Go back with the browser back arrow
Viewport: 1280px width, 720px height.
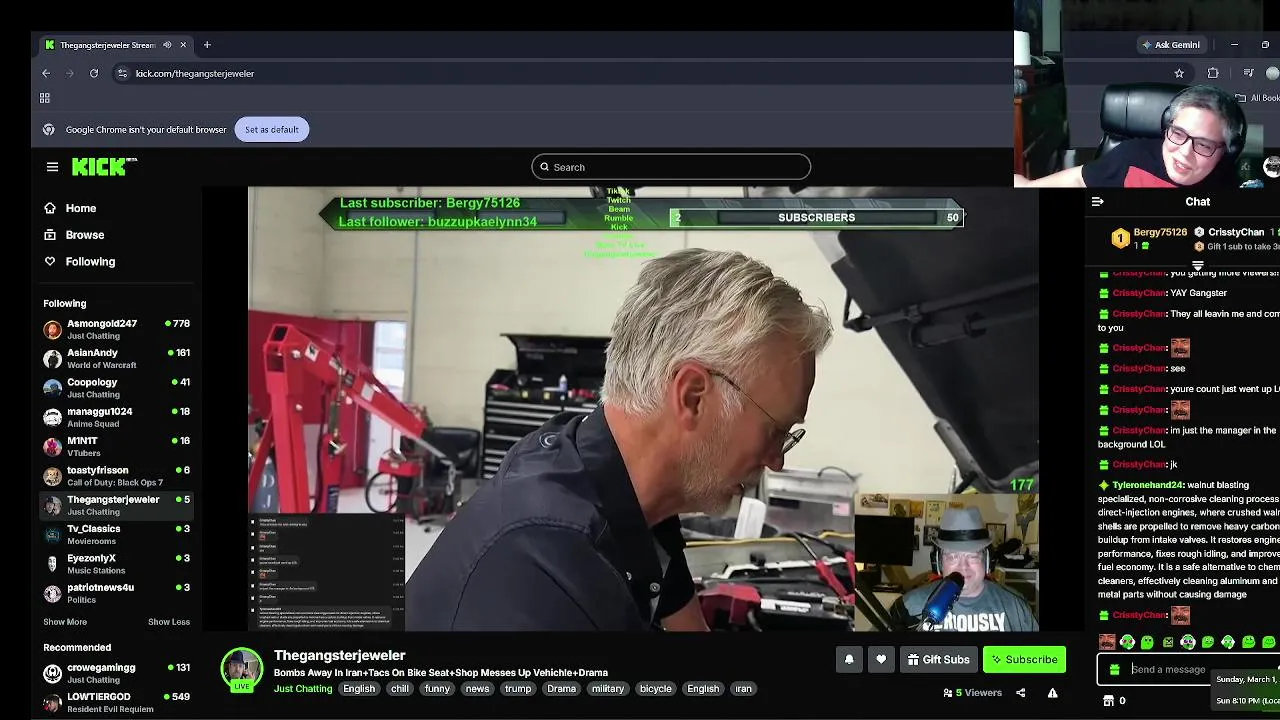[46, 73]
